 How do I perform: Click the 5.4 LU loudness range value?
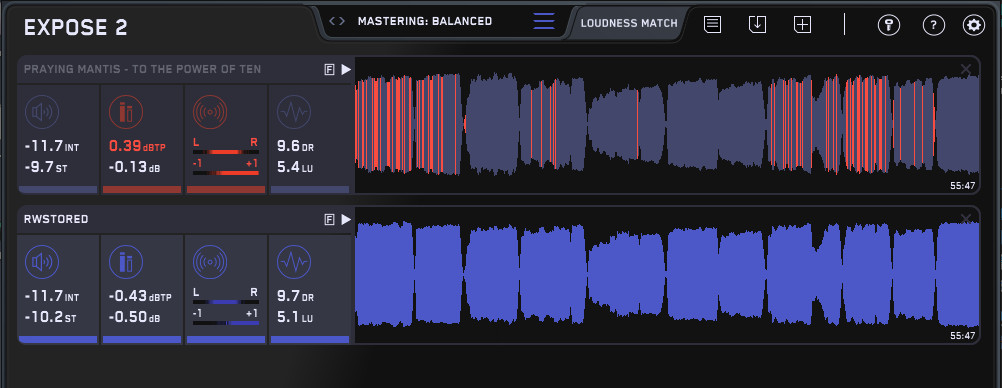pos(295,168)
